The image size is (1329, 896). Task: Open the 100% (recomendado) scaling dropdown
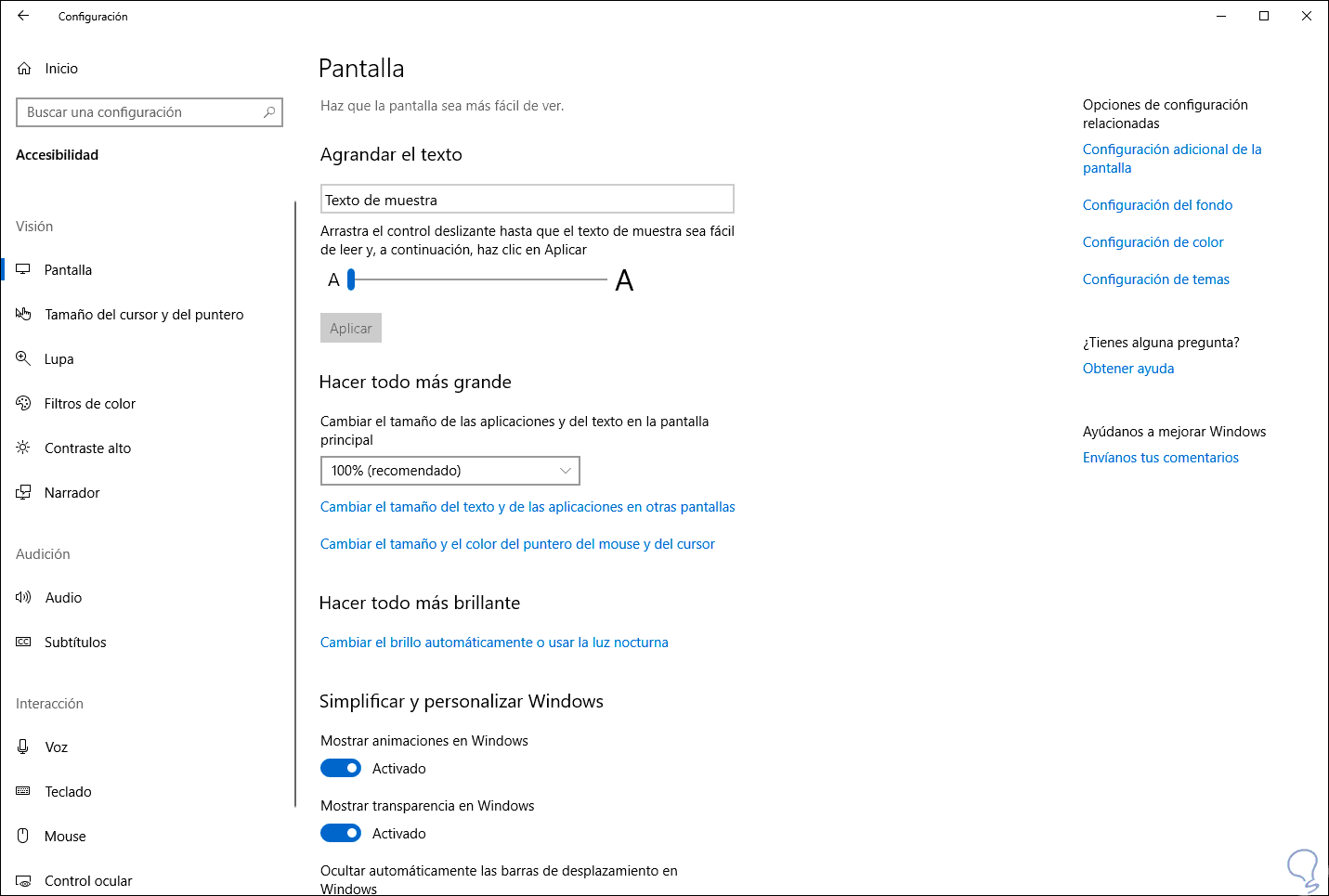(x=450, y=471)
